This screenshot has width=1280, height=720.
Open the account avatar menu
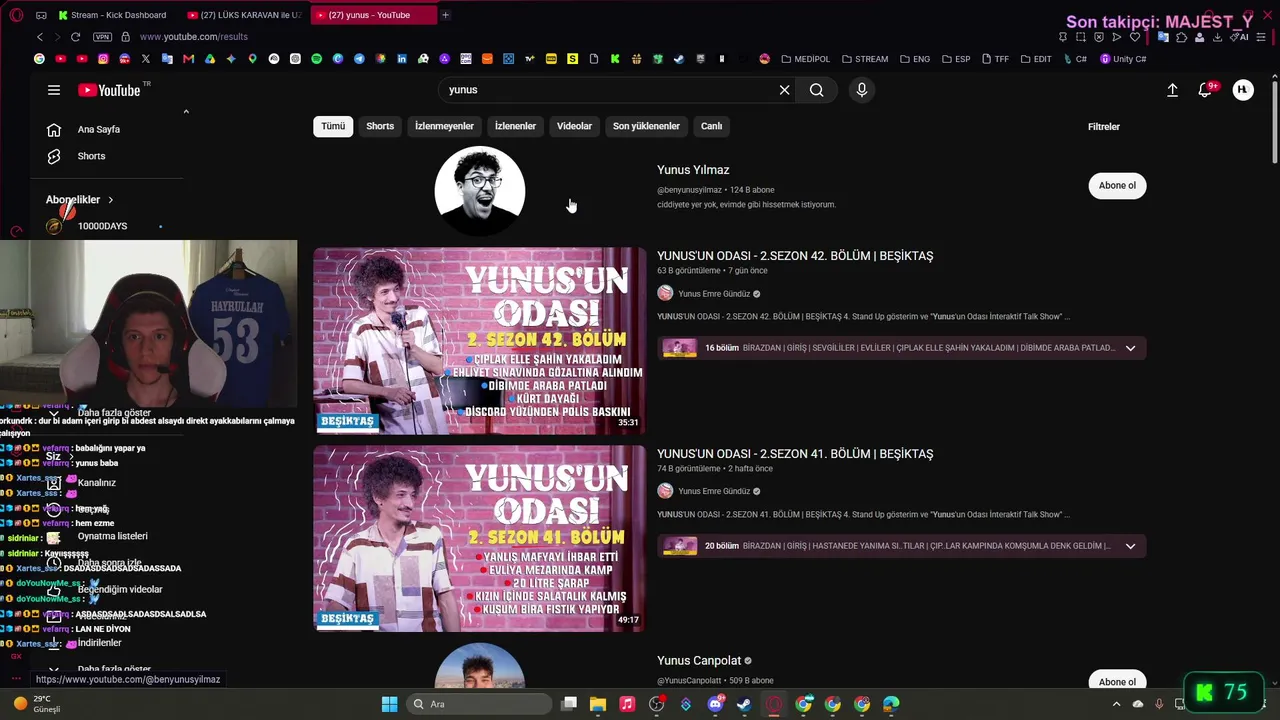point(1243,90)
